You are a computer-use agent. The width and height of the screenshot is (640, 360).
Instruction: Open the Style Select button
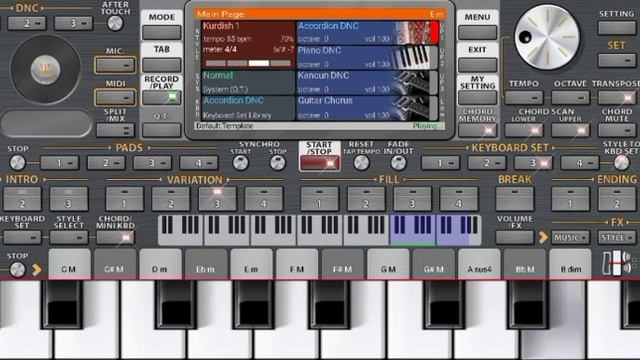(69, 237)
